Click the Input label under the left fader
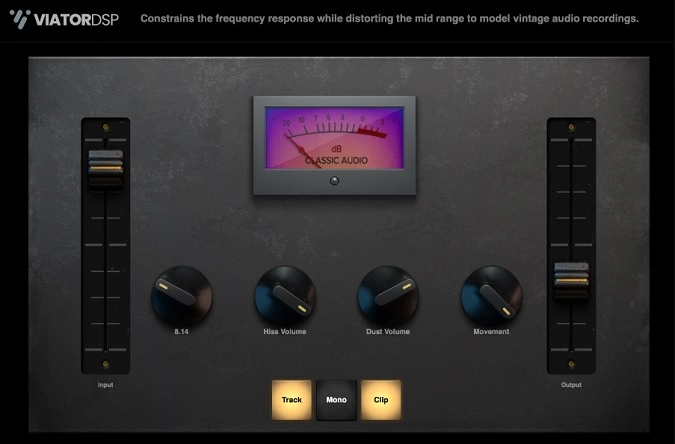Image resolution: width=675 pixels, height=444 pixels. click(105, 385)
